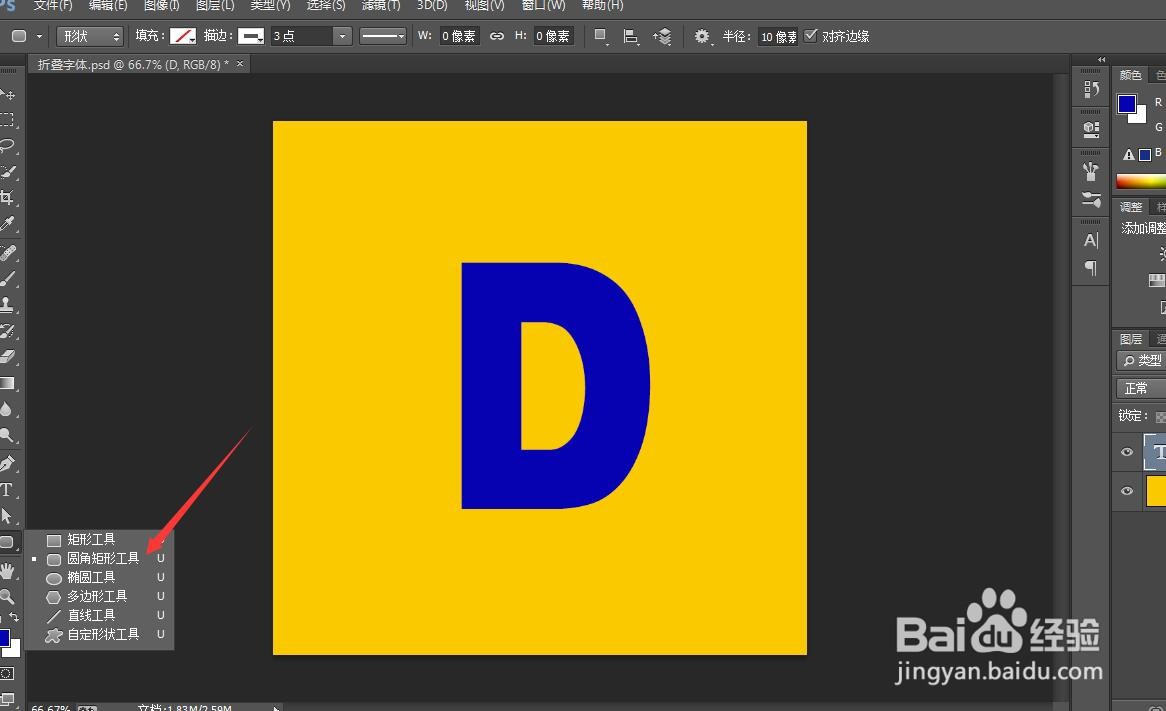Image resolution: width=1166 pixels, height=711 pixels.
Task: Select the History Brush tool
Action: click(x=7, y=331)
